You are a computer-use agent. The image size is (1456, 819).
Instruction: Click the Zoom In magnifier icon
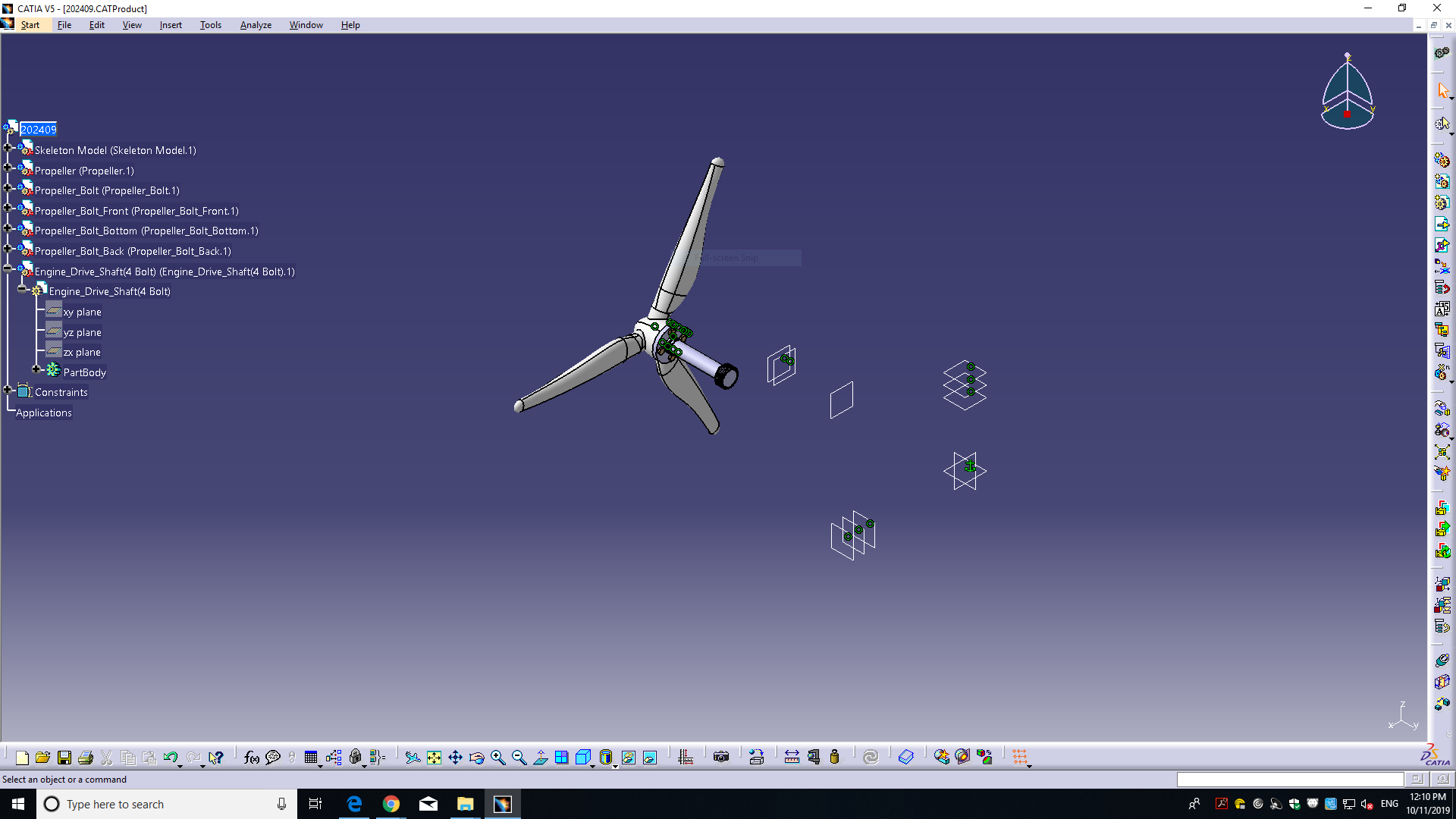tap(497, 757)
